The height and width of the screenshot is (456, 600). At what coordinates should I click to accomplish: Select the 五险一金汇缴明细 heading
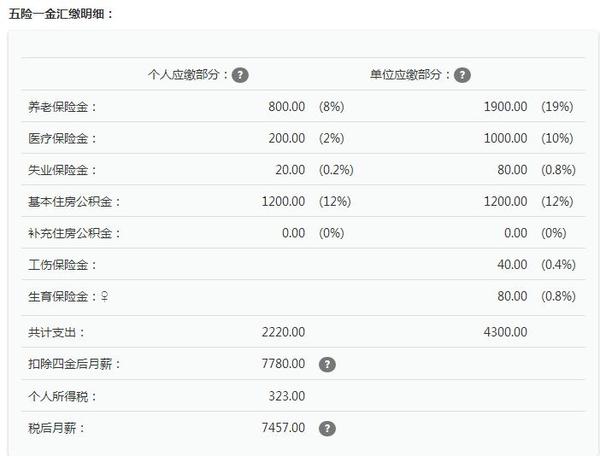60,14
